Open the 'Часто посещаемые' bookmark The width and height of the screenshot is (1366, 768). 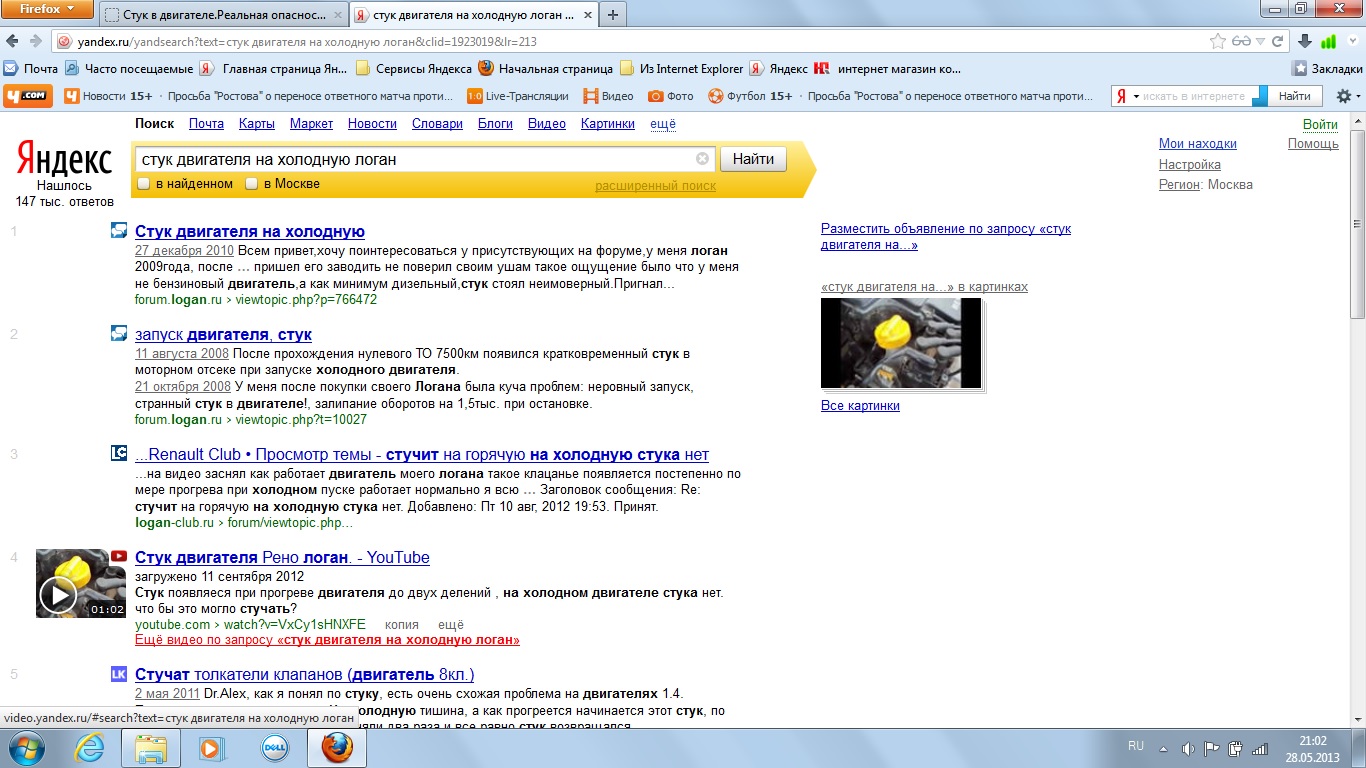click(129, 69)
